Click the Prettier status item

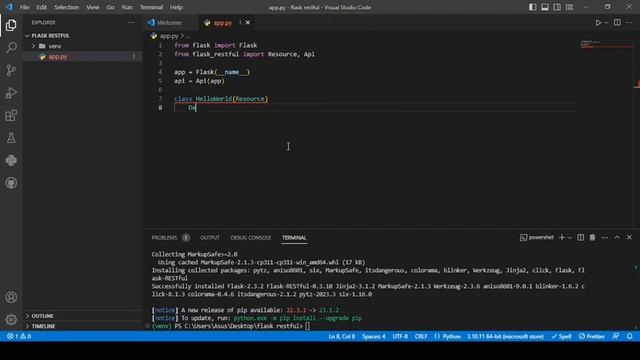tap(591, 336)
